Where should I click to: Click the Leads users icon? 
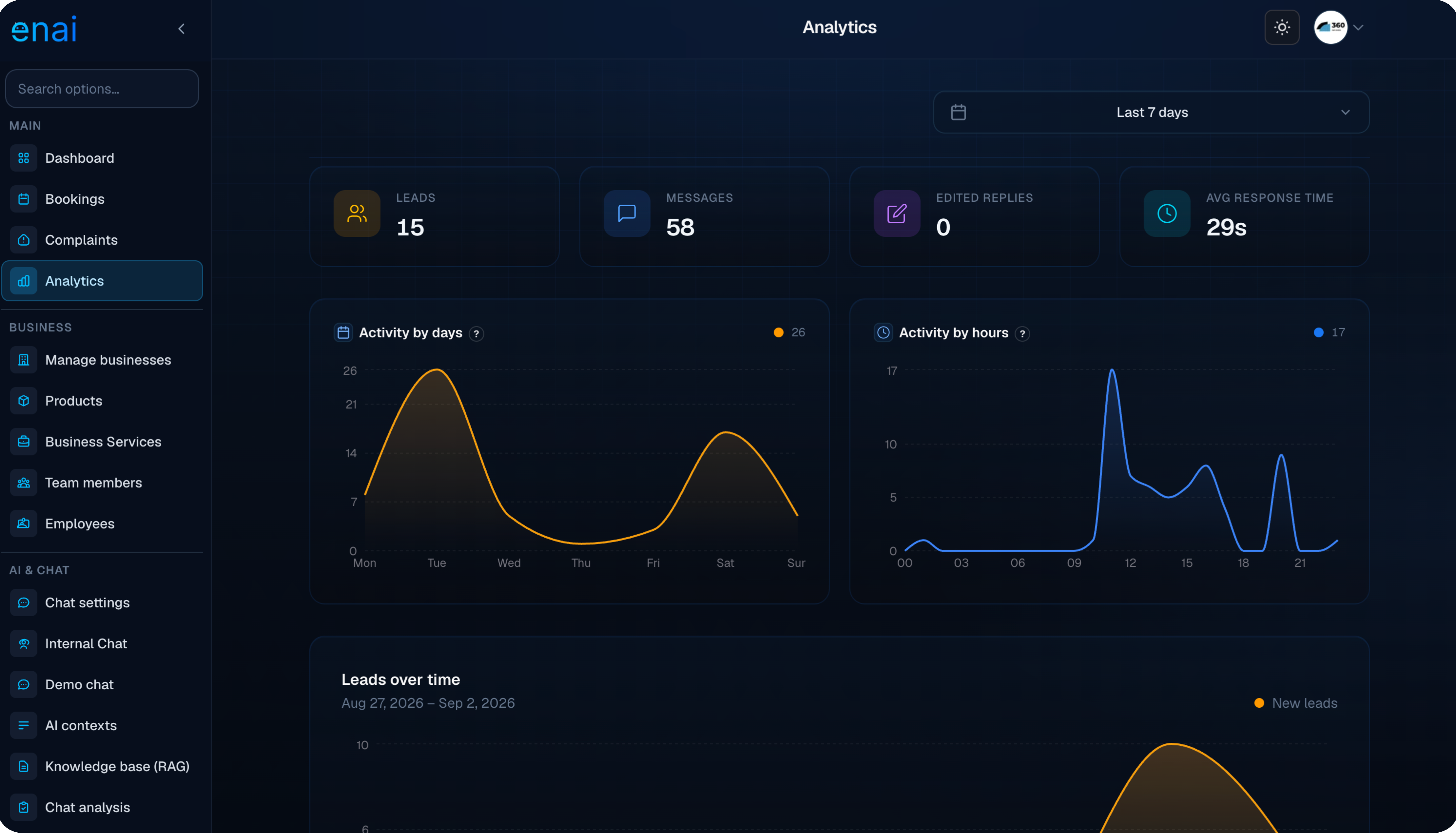tap(357, 213)
